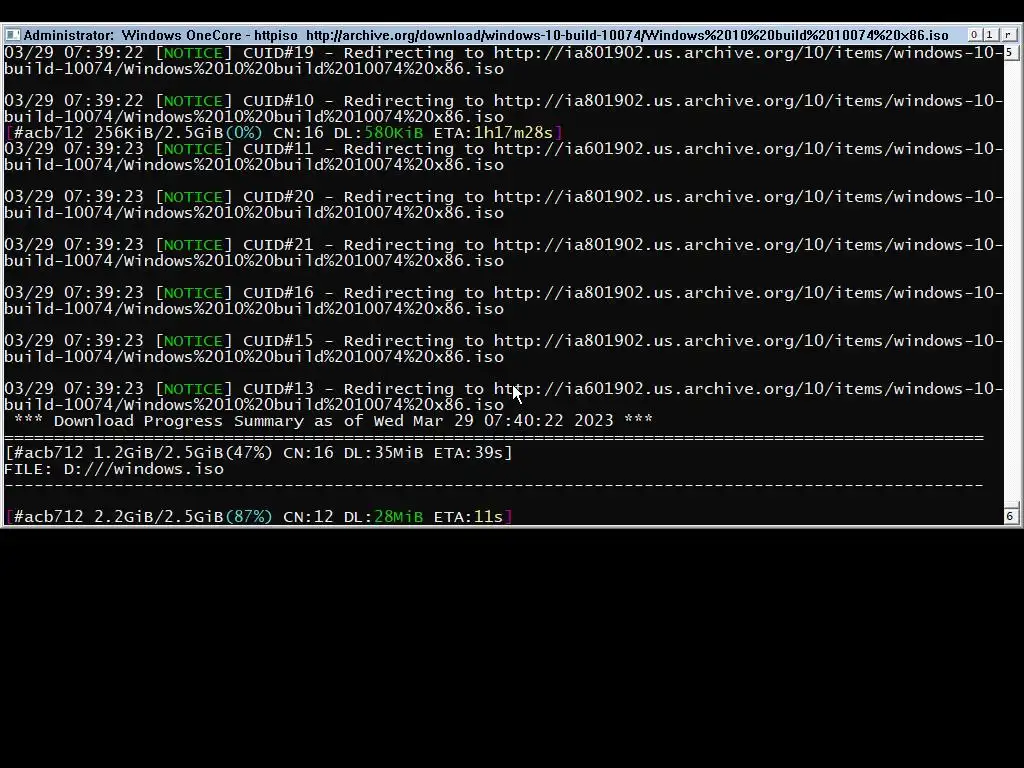Click the scrollbar down arrow labeled 6

coord(1010,516)
